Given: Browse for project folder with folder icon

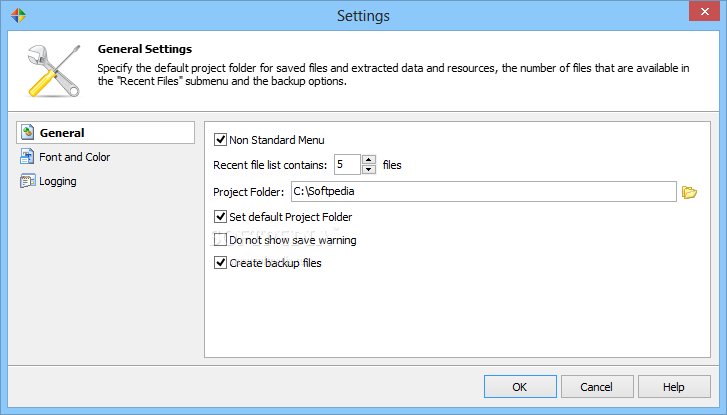Looking at the screenshot, I should [689, 192].
